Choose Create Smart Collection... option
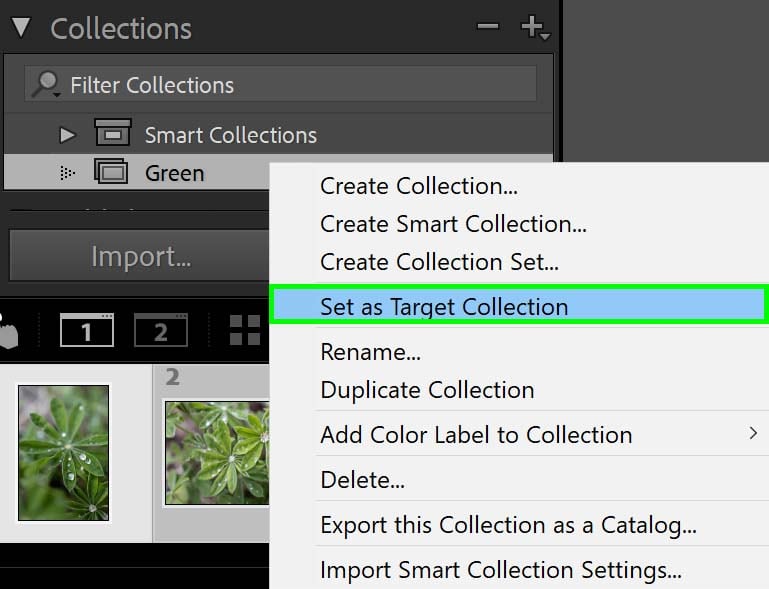The image size is (769, 589). point(453,224)
